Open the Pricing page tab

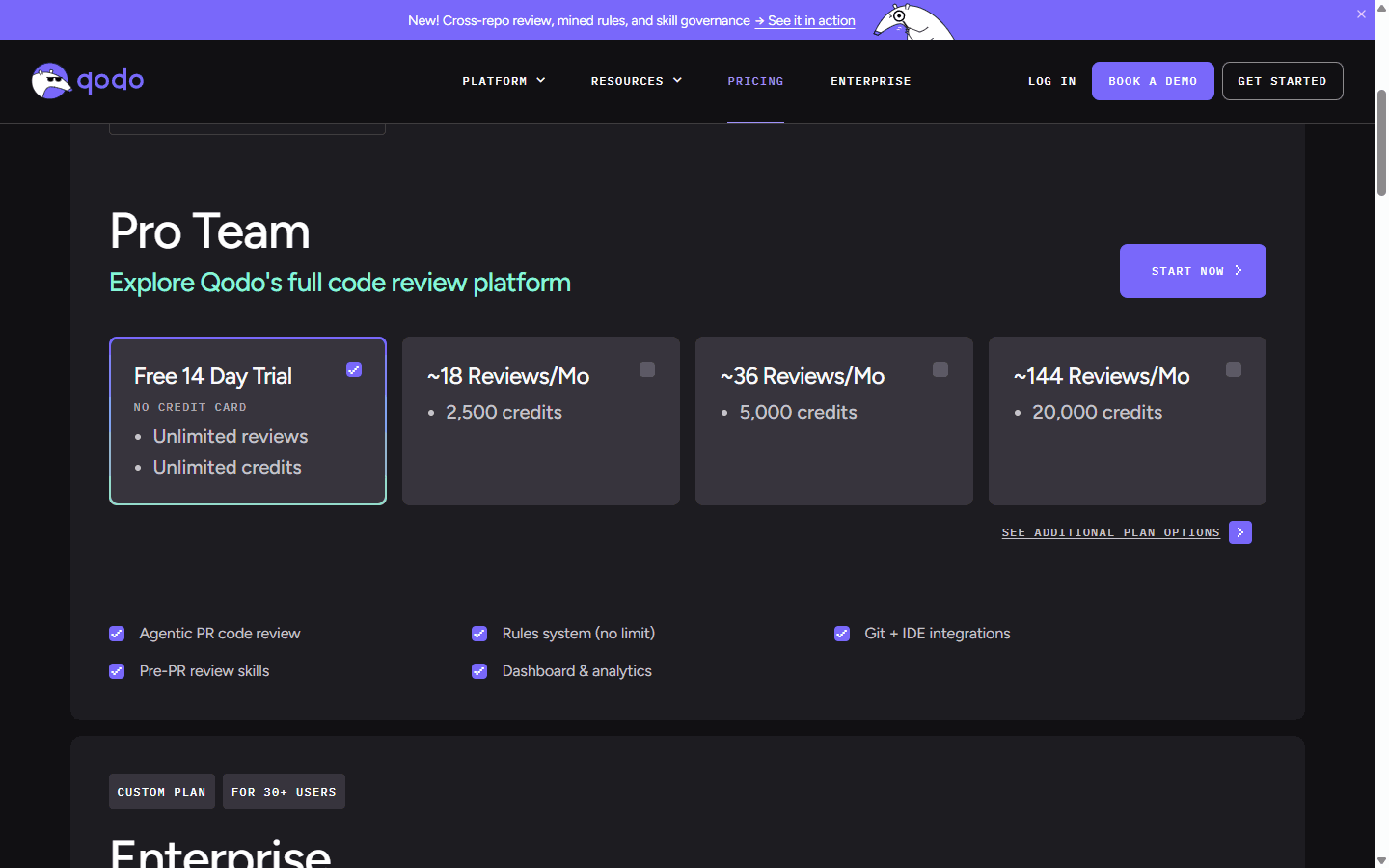click(755, 81)
